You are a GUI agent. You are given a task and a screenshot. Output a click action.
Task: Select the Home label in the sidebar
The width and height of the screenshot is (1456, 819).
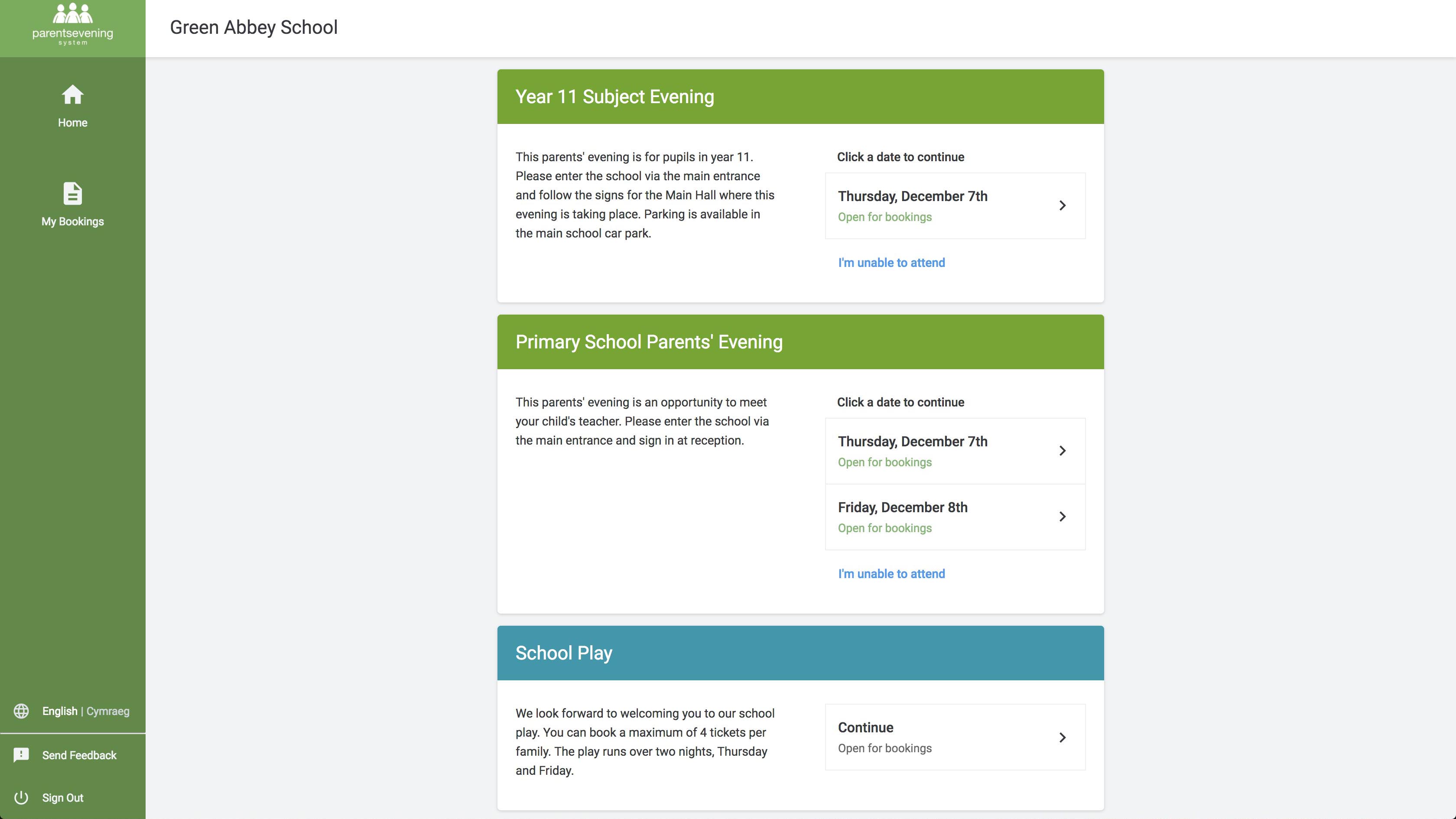pyautogui.click(x=72, y=123)
